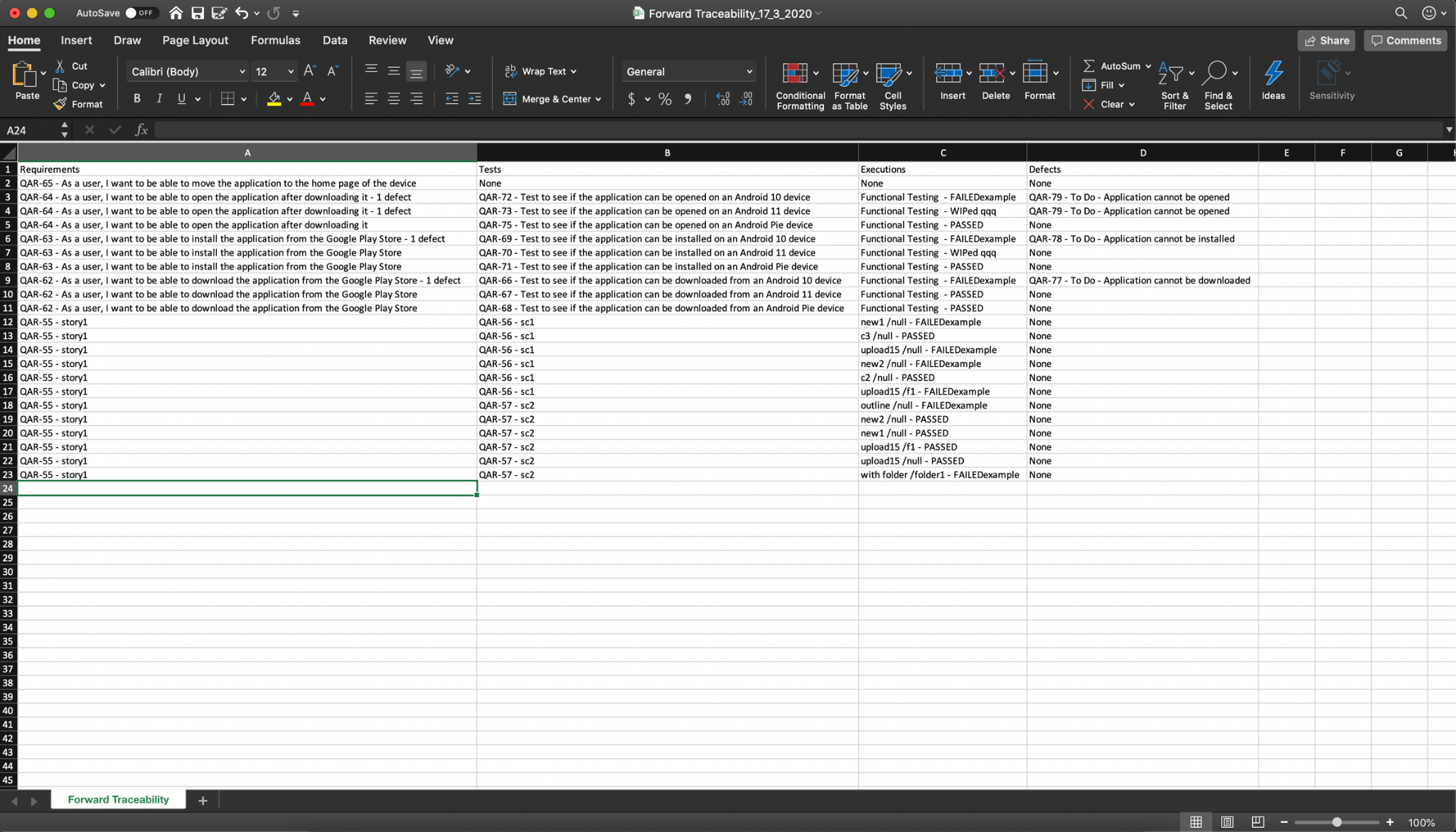
Task: Click the Paste clipboard icon
Action: click(x=23, y=74)
